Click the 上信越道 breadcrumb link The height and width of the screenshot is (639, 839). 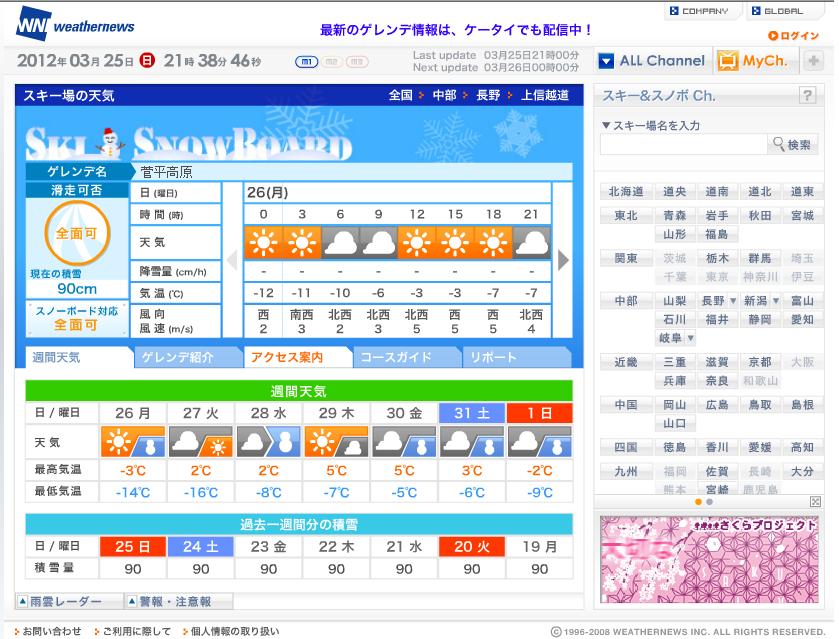(x=545, y=95)
